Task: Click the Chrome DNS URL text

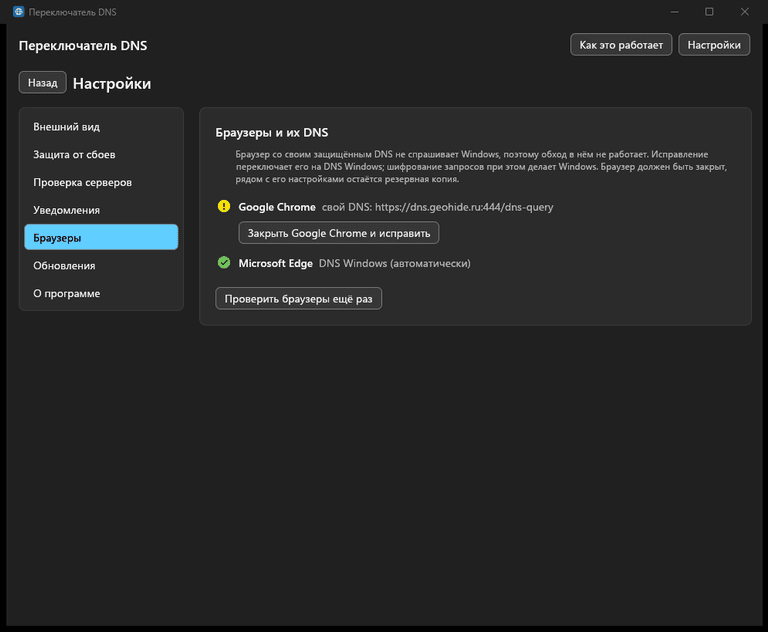Action: pyautogui.click(x=464, y=207)
